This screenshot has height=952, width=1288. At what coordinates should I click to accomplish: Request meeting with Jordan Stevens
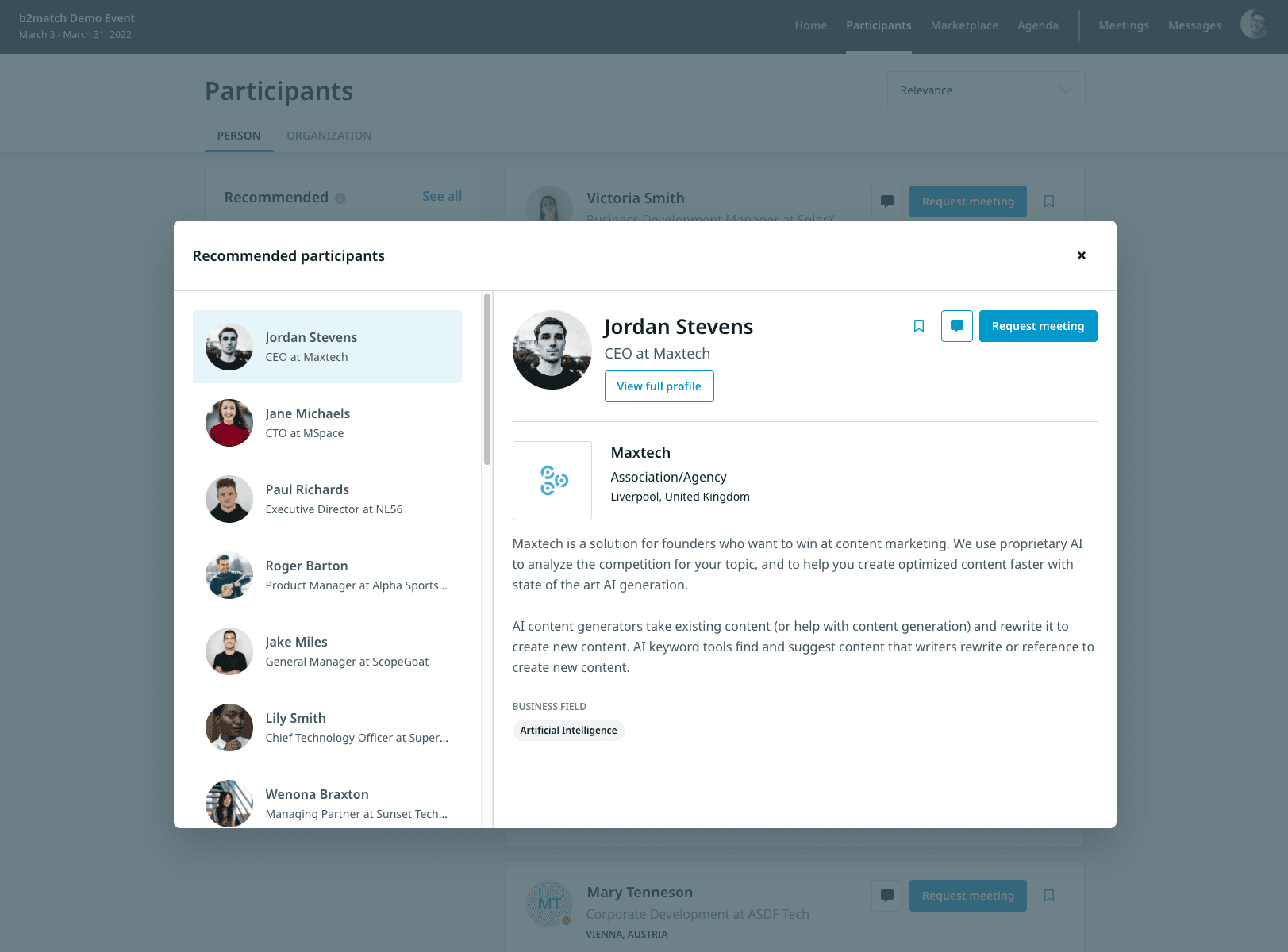(1038, 326)
